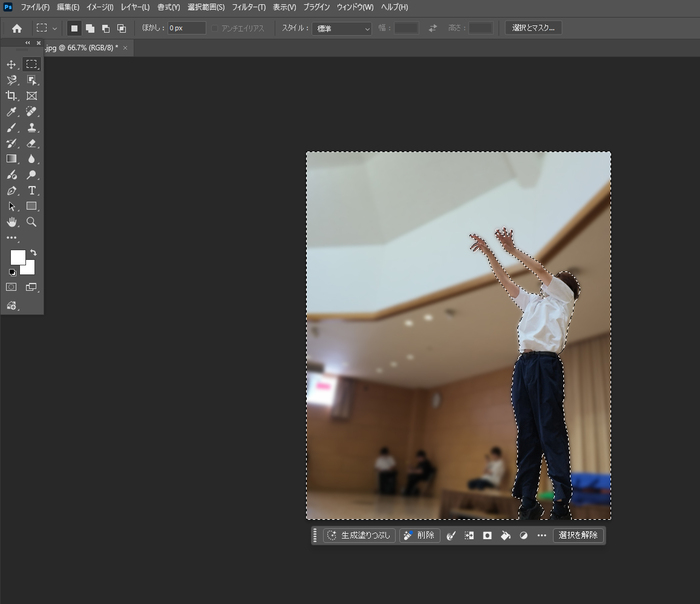This screenshot has height=604, width=700.
Task: Open the フィルター(T) menu
Action: point(249,7)
